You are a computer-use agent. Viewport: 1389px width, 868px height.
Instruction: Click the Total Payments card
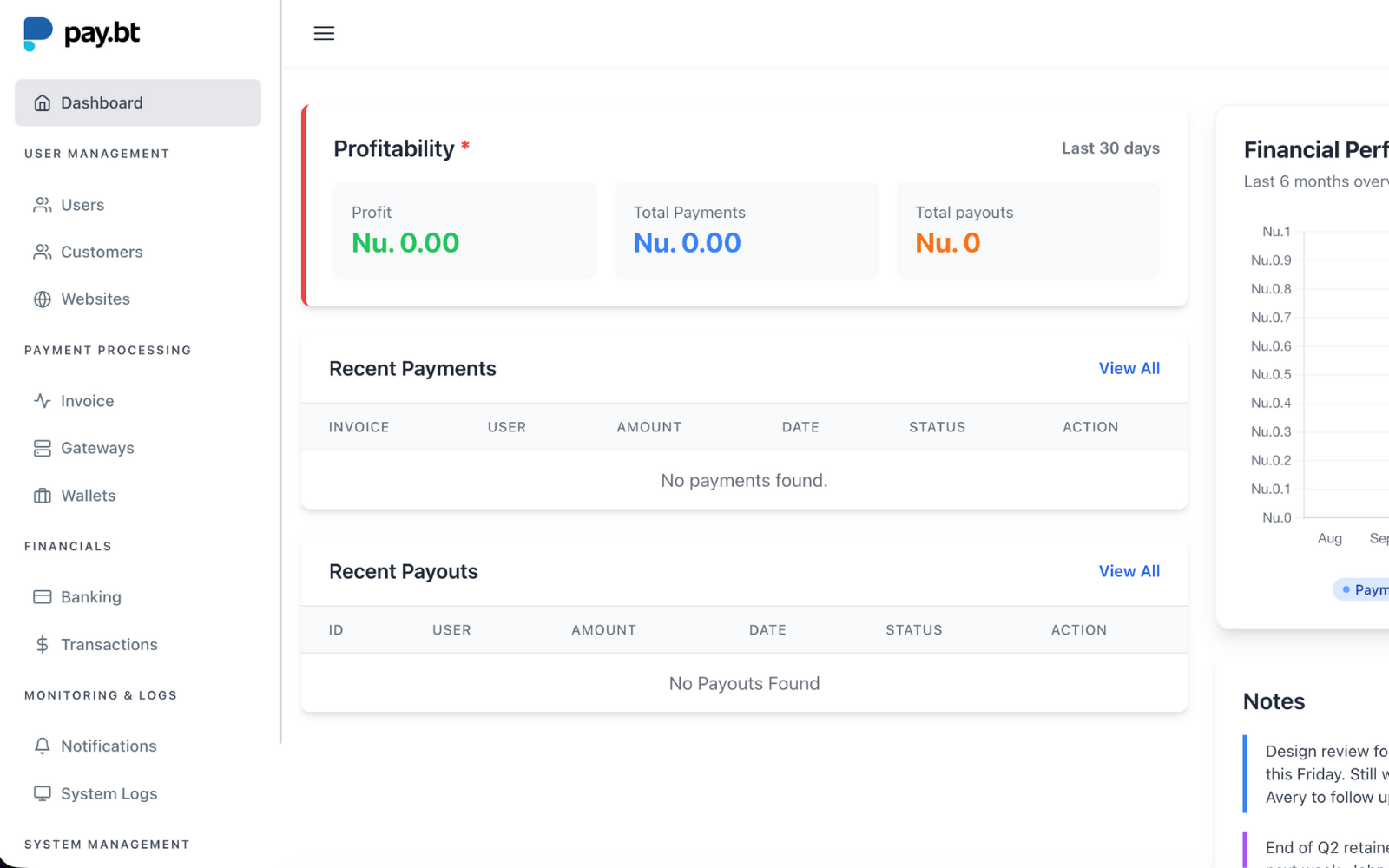(x=746, y=231)
